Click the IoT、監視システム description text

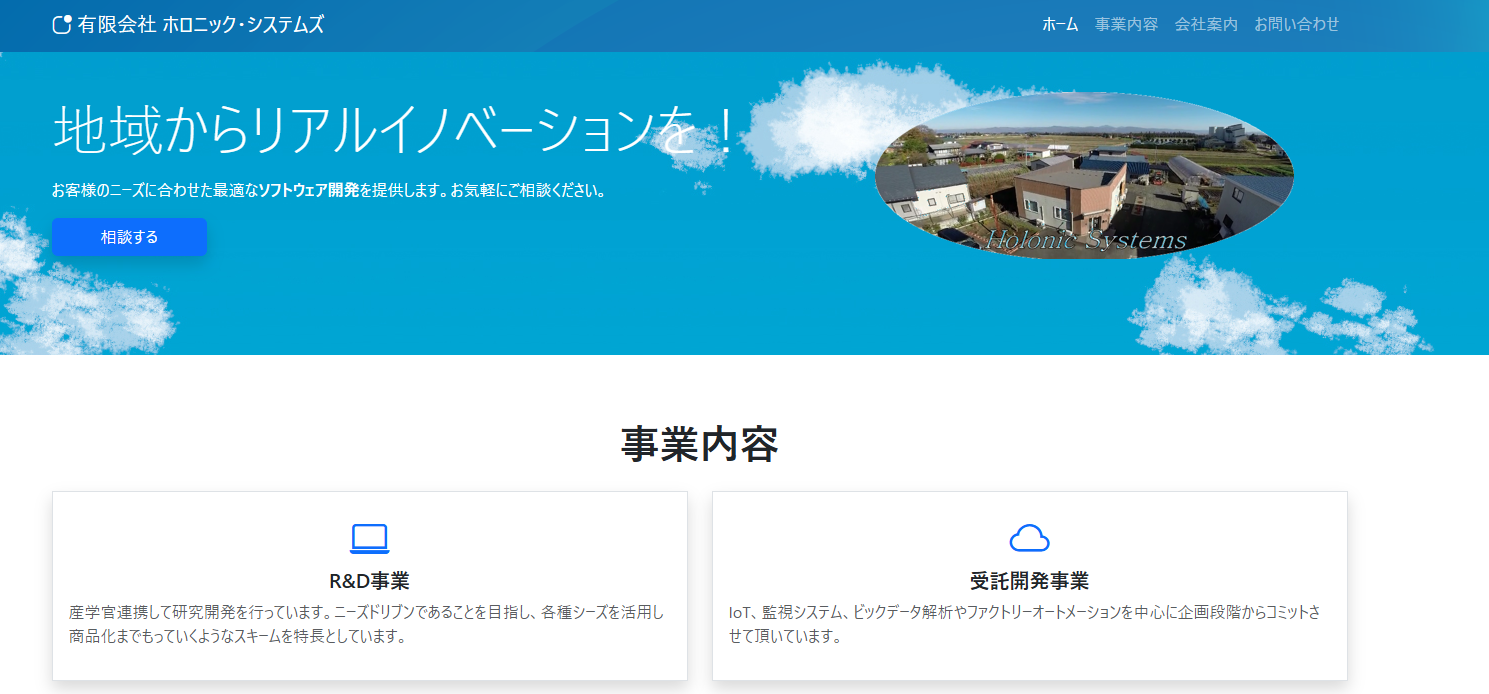(x=1025, y=624)
